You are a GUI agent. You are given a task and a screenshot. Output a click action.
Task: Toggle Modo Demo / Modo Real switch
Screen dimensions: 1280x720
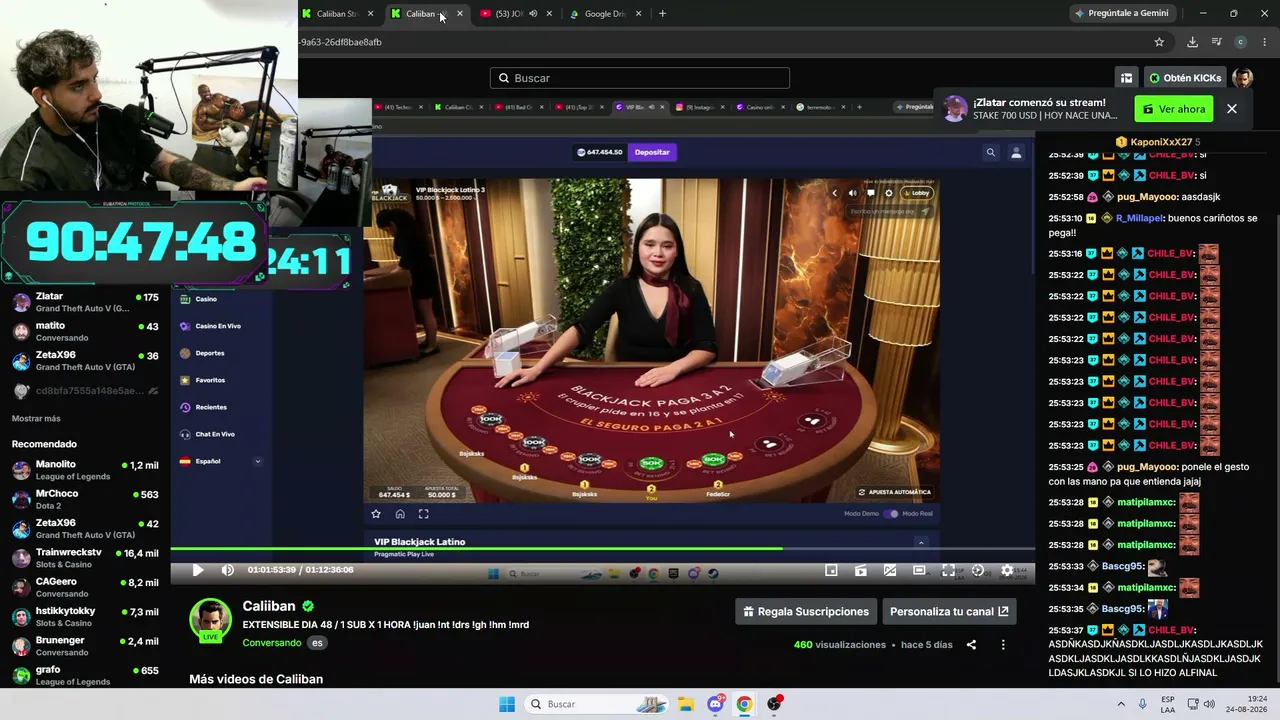[x=891, y=514]
